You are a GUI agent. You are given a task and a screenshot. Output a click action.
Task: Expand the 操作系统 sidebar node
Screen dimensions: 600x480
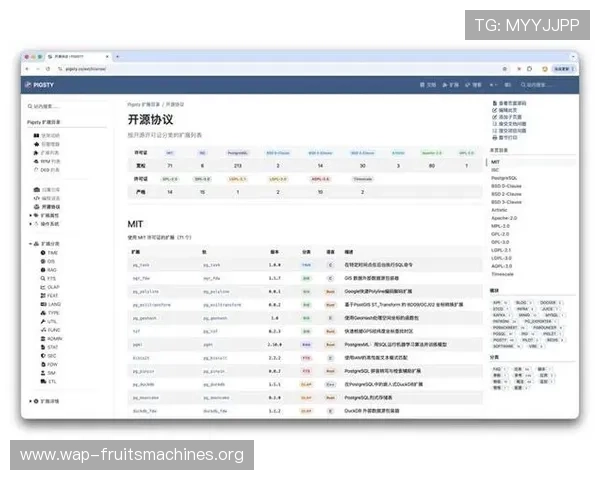point(31,224)
